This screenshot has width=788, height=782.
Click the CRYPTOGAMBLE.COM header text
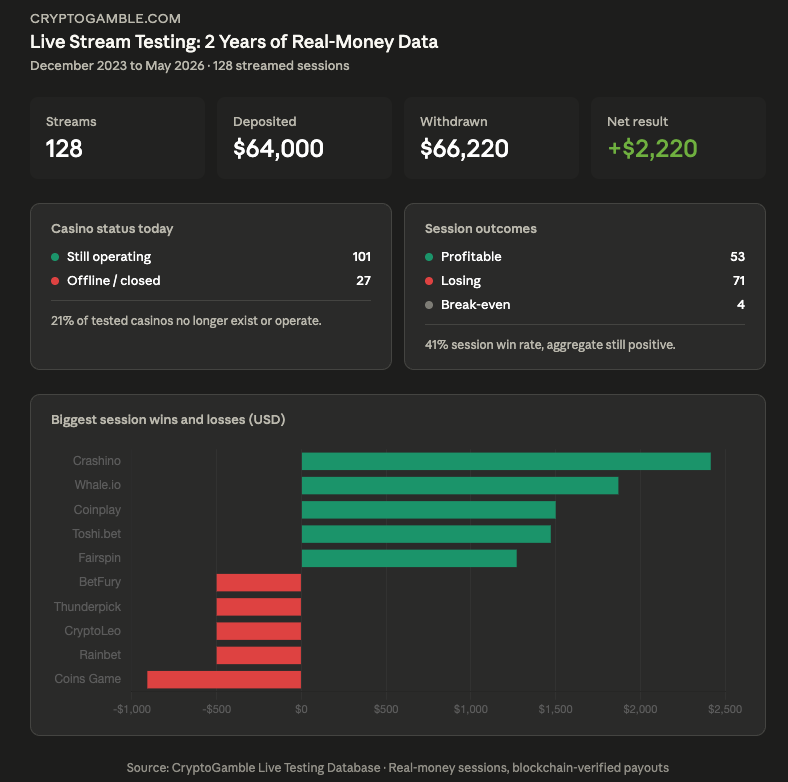[x=105, y=19]
